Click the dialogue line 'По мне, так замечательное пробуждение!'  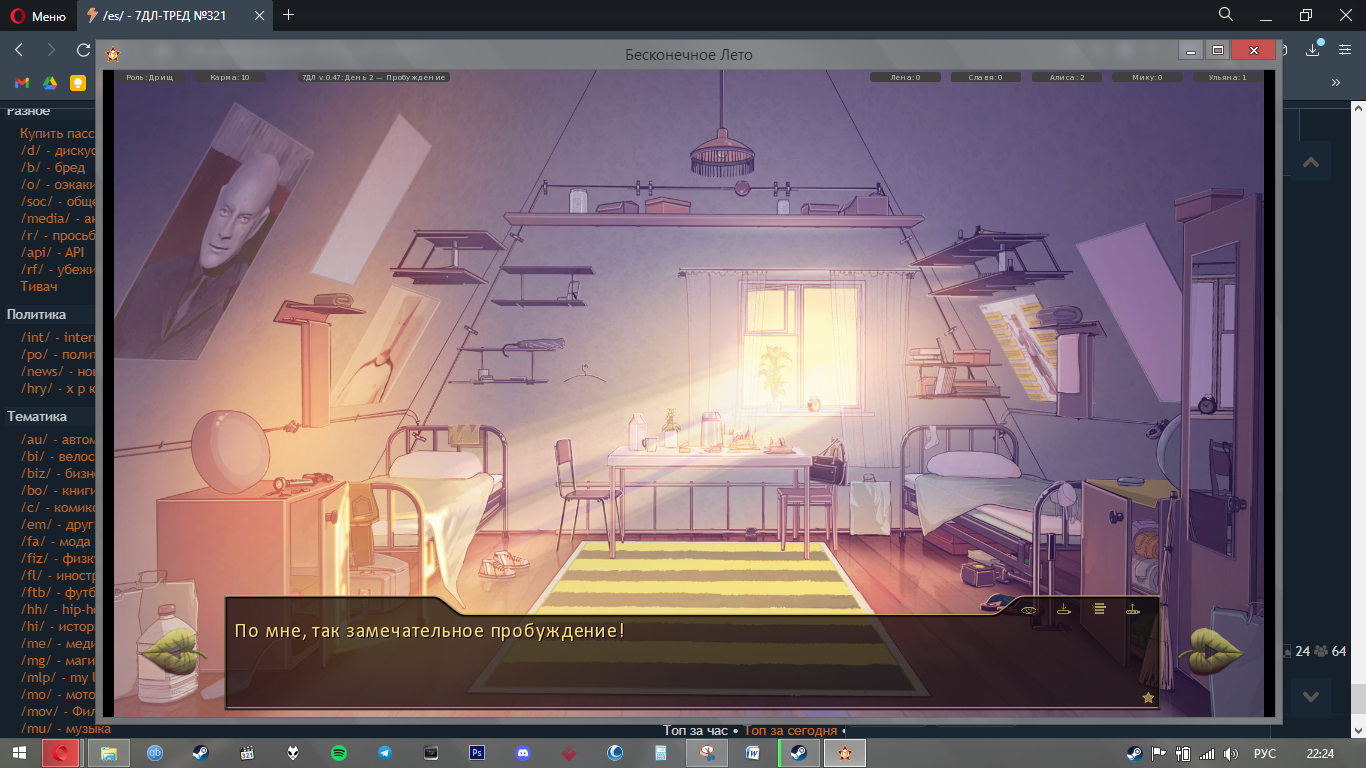[x=429, y=631]
